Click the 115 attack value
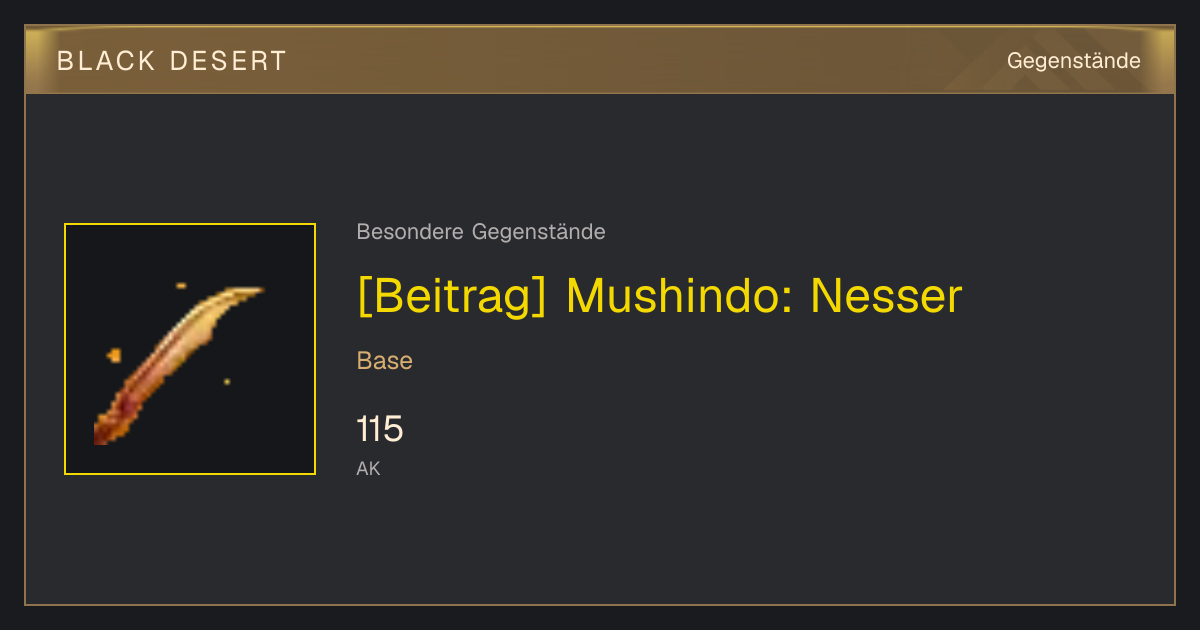Viewport: 1200px width, 630px height. point(380,430)
